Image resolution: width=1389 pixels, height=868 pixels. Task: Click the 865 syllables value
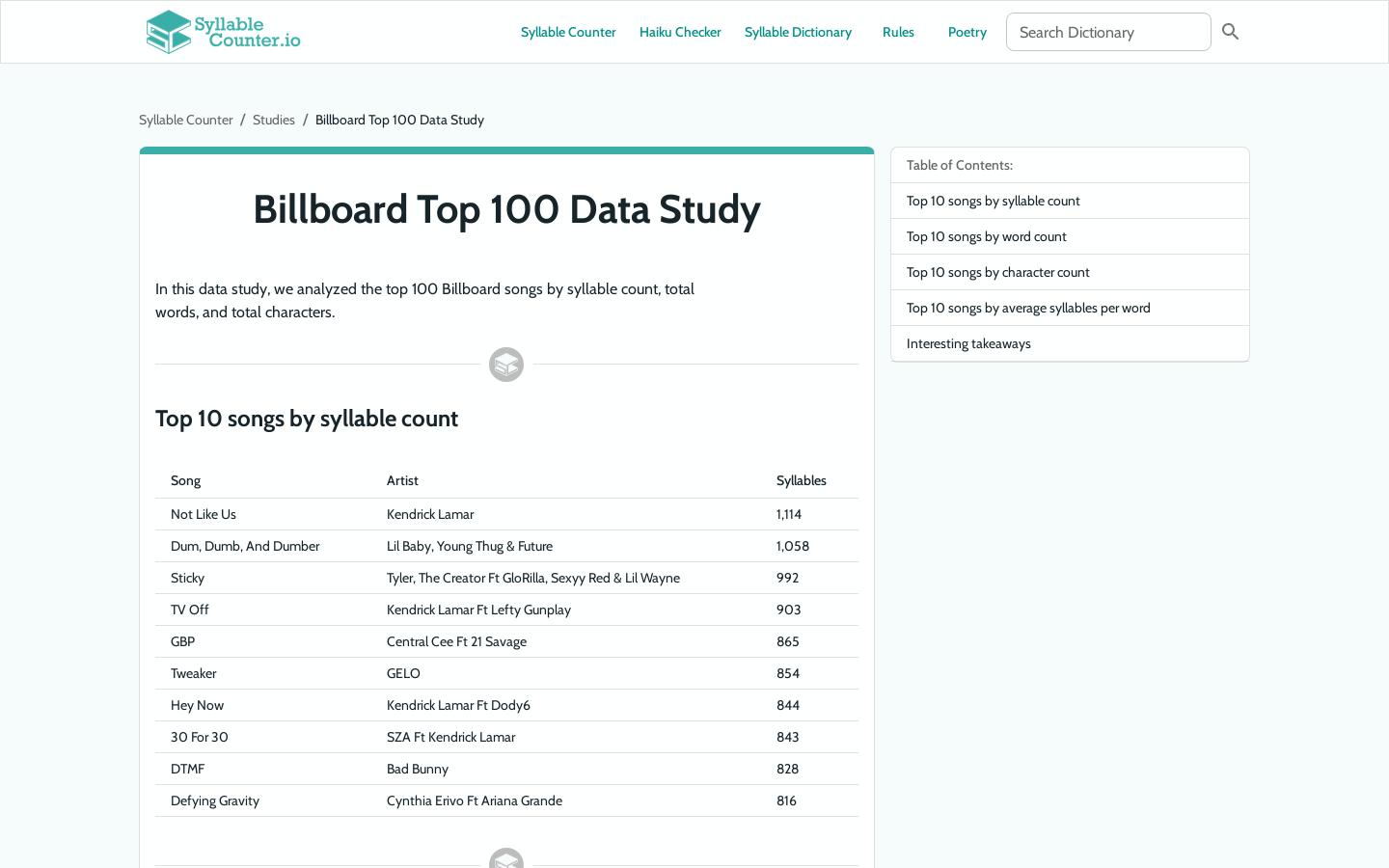tap(788, 641)
